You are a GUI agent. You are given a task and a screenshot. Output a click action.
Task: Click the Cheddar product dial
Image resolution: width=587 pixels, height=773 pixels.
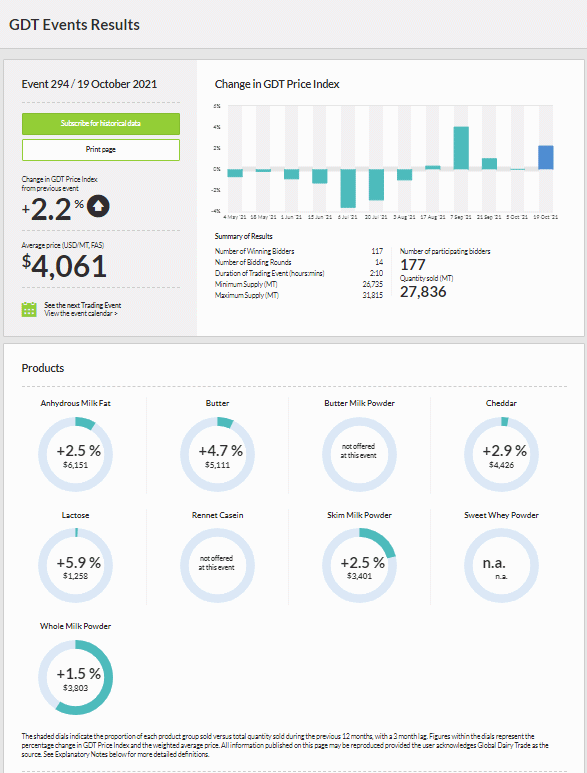501,454
